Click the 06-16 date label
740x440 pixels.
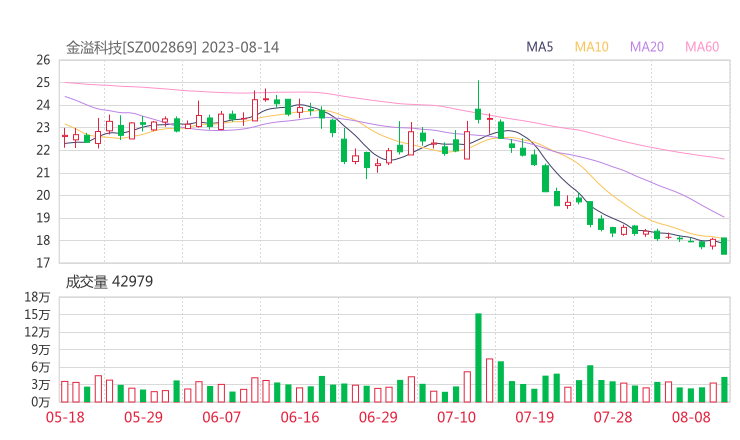(x=300, y=417)
